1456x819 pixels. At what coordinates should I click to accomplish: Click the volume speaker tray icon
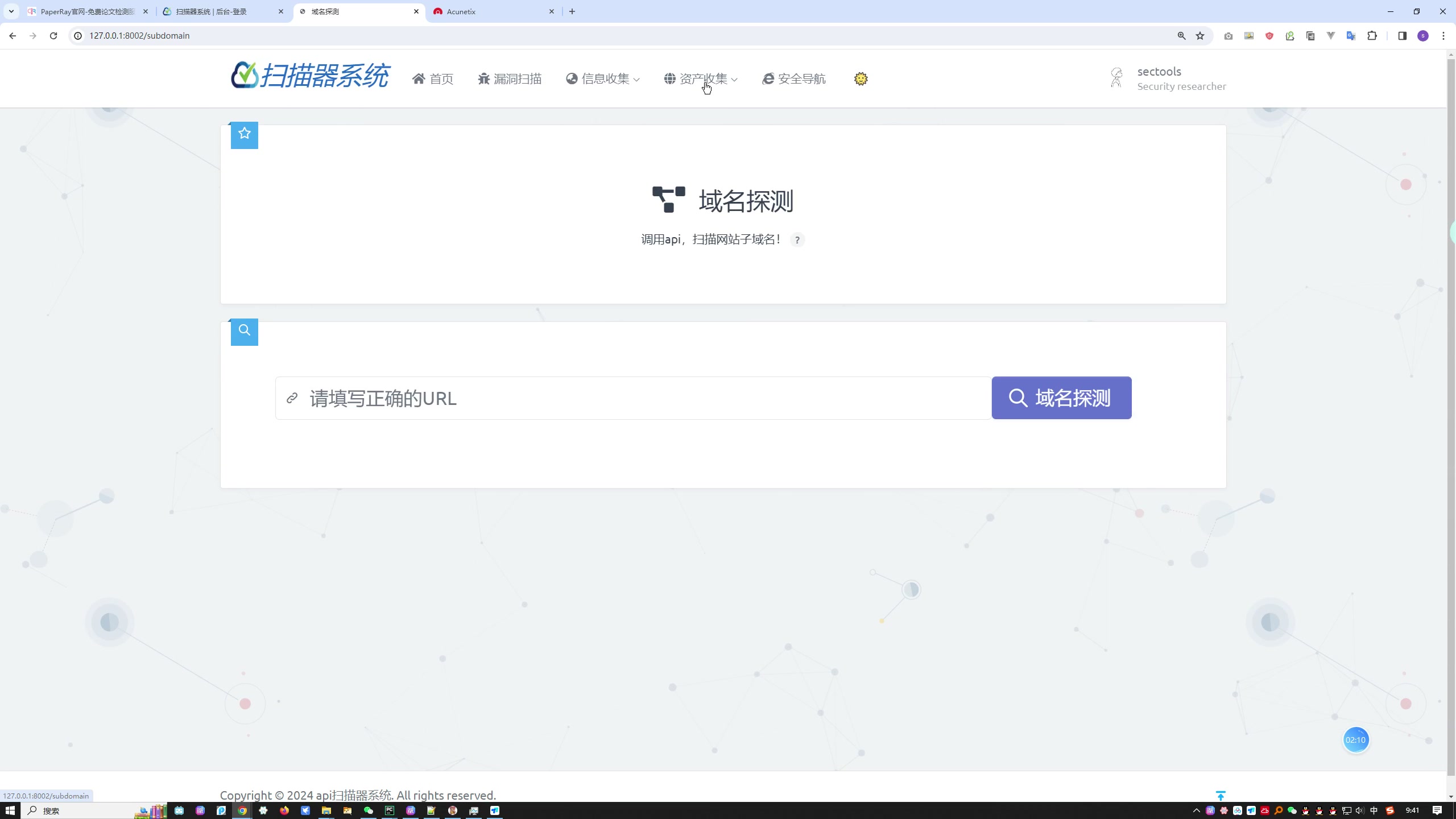1360,810
